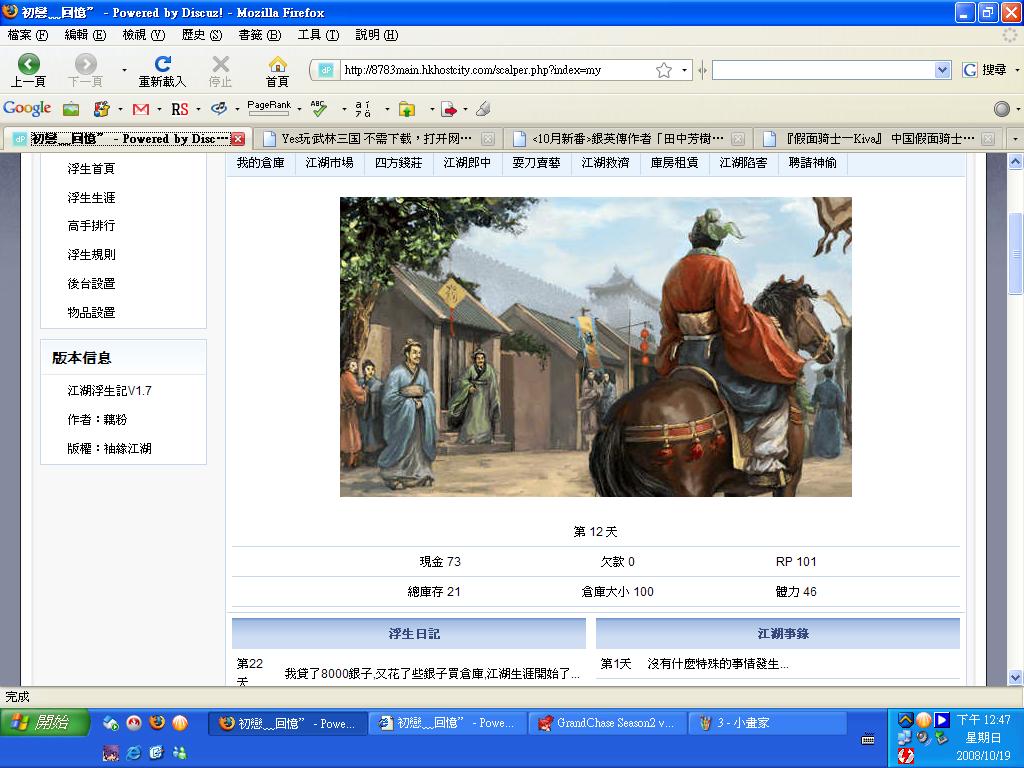
Task: Expand the spell check dropdown arrow
Action: 344,110
